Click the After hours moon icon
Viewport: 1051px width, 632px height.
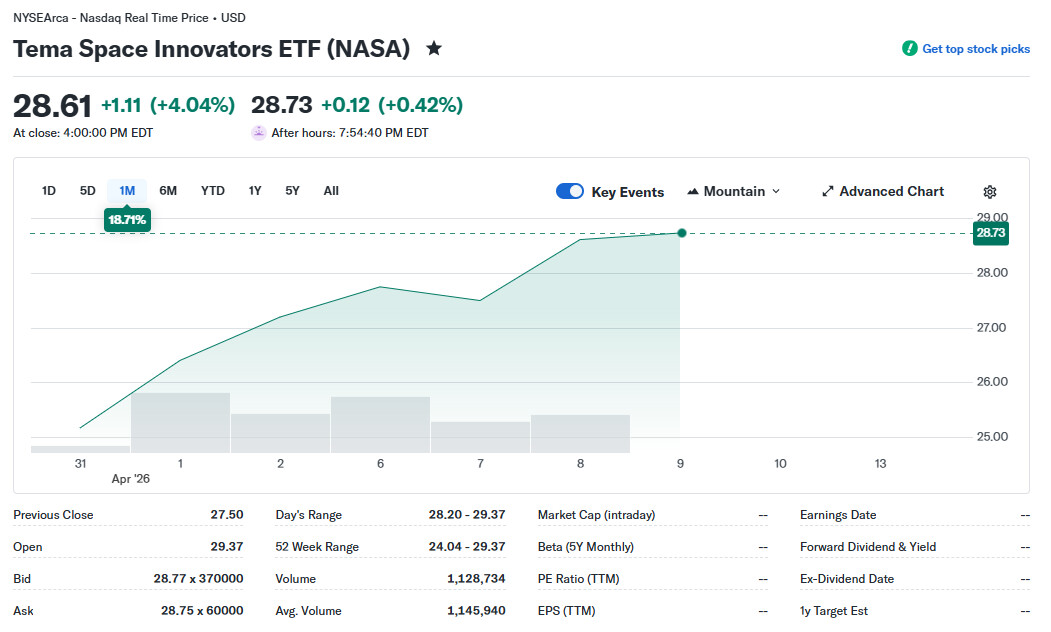click(x=259, y=132)
